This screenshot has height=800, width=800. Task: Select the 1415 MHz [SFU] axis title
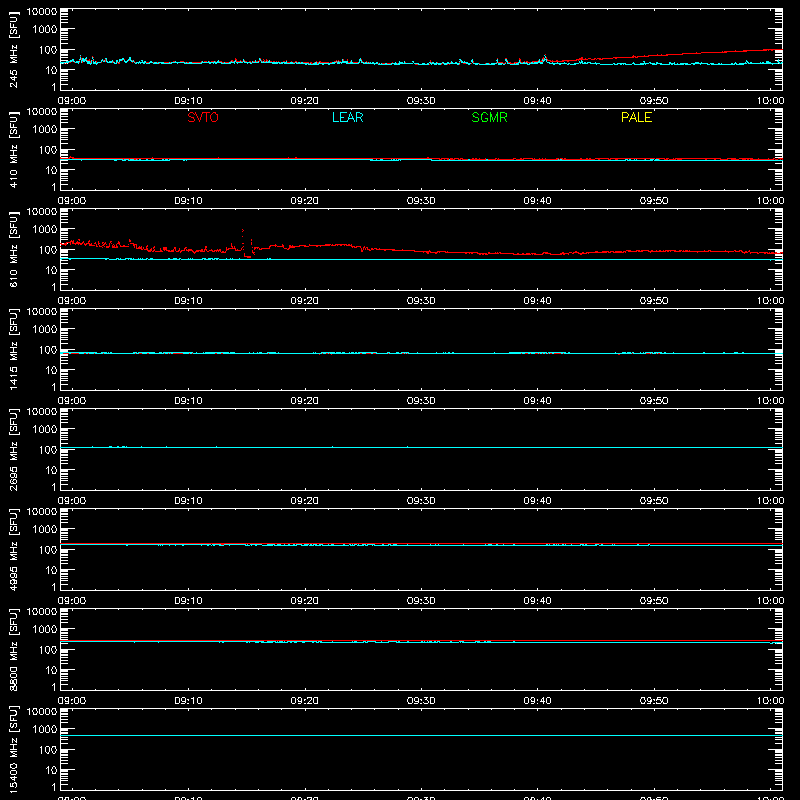(x=13, y=350)
